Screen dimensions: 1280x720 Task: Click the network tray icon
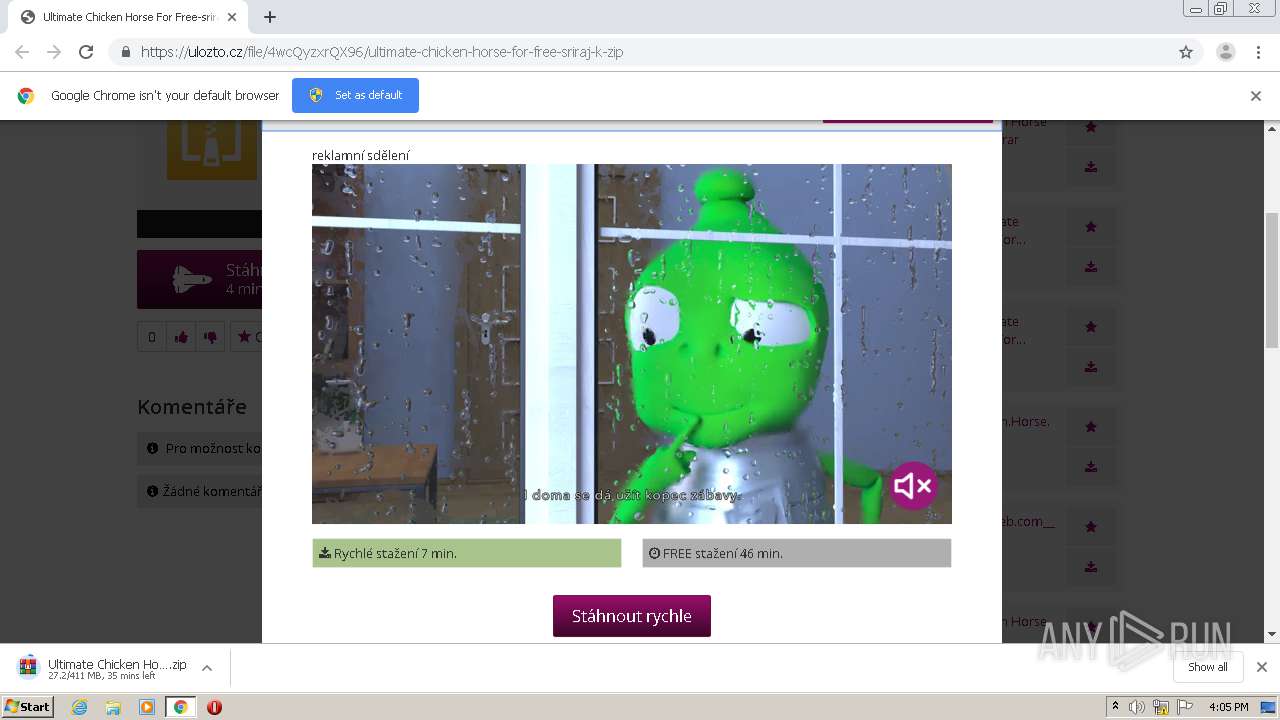click(1161, 707)
